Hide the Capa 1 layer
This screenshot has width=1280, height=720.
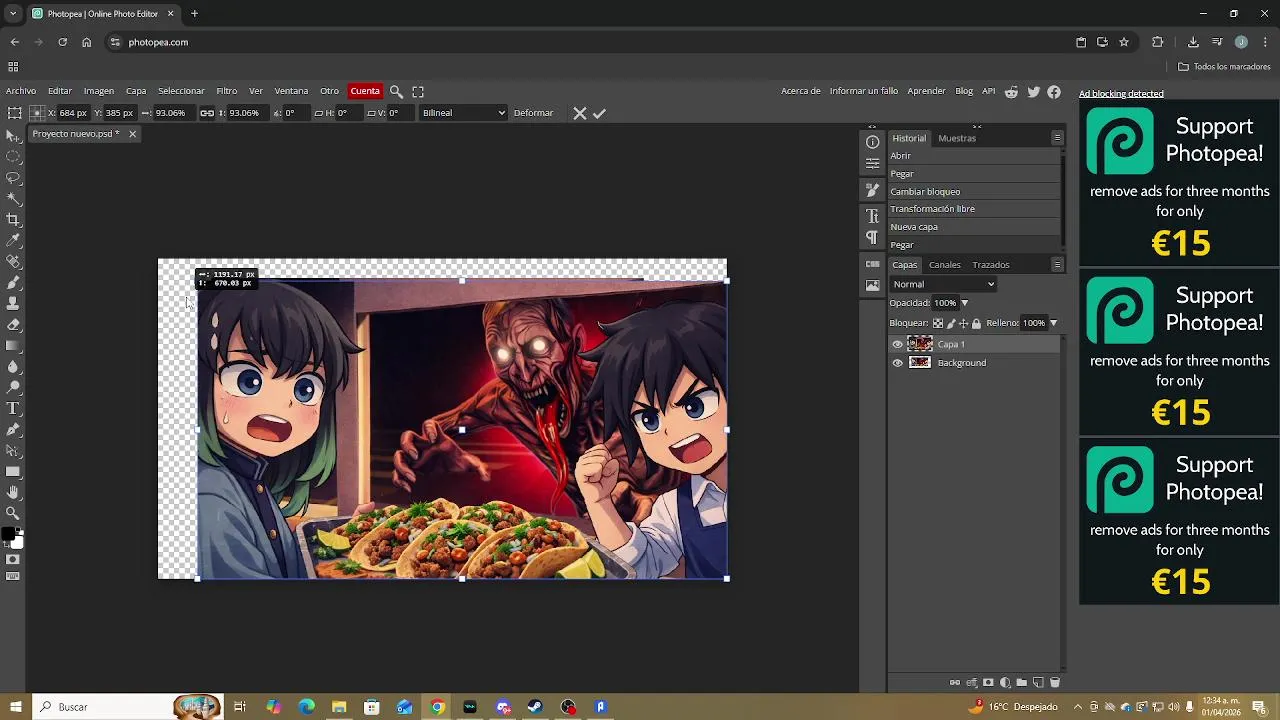coord(897,344)
